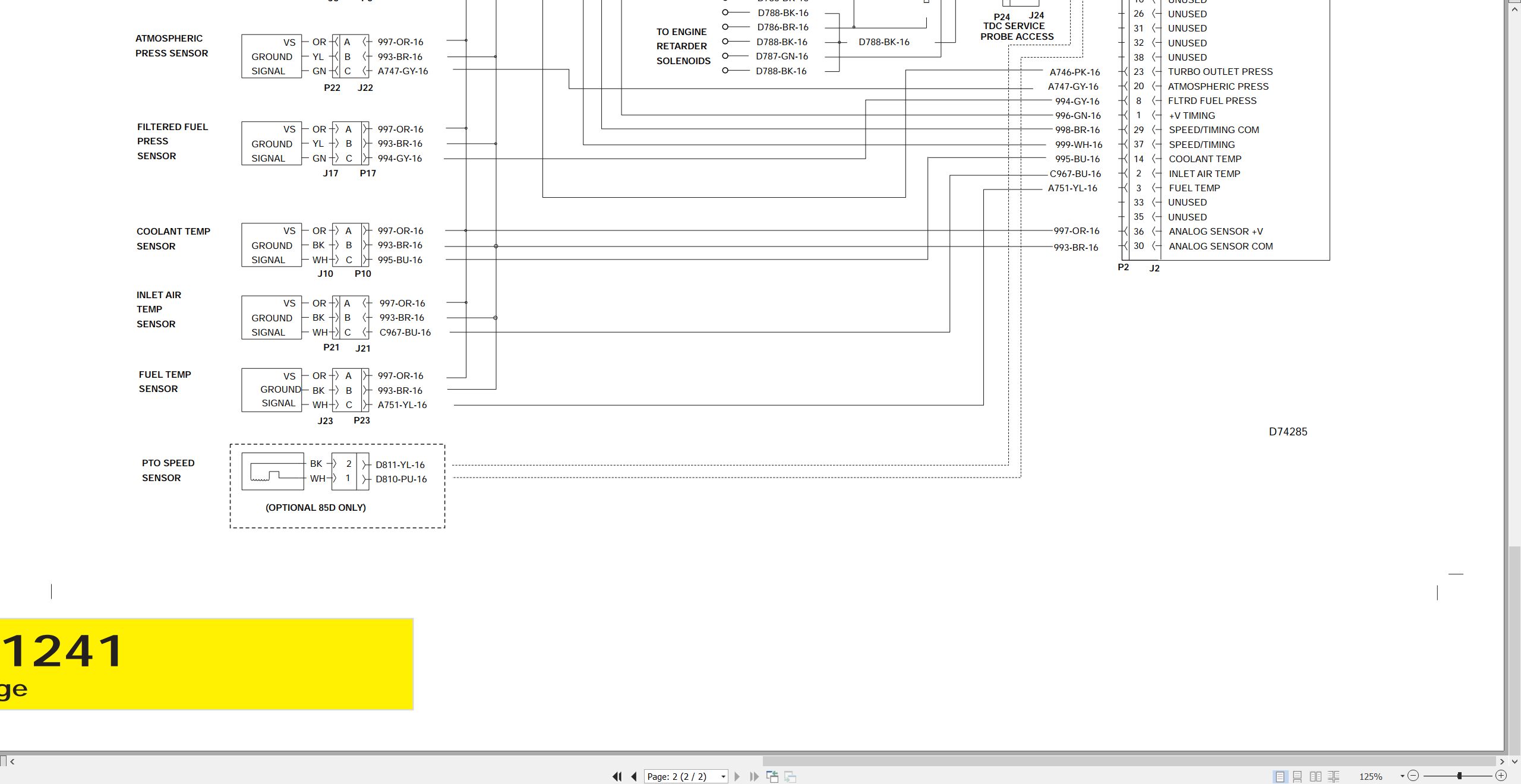The height and width of the screenshot is (784, 1521).
Task: Click the horizontal scrollbar right arrow
Action: coord(1502,761)
